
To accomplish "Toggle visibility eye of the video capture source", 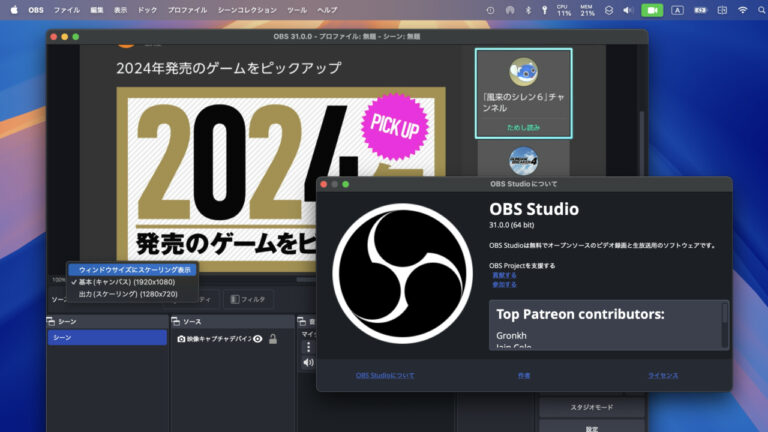I will (x=258, y=339).
